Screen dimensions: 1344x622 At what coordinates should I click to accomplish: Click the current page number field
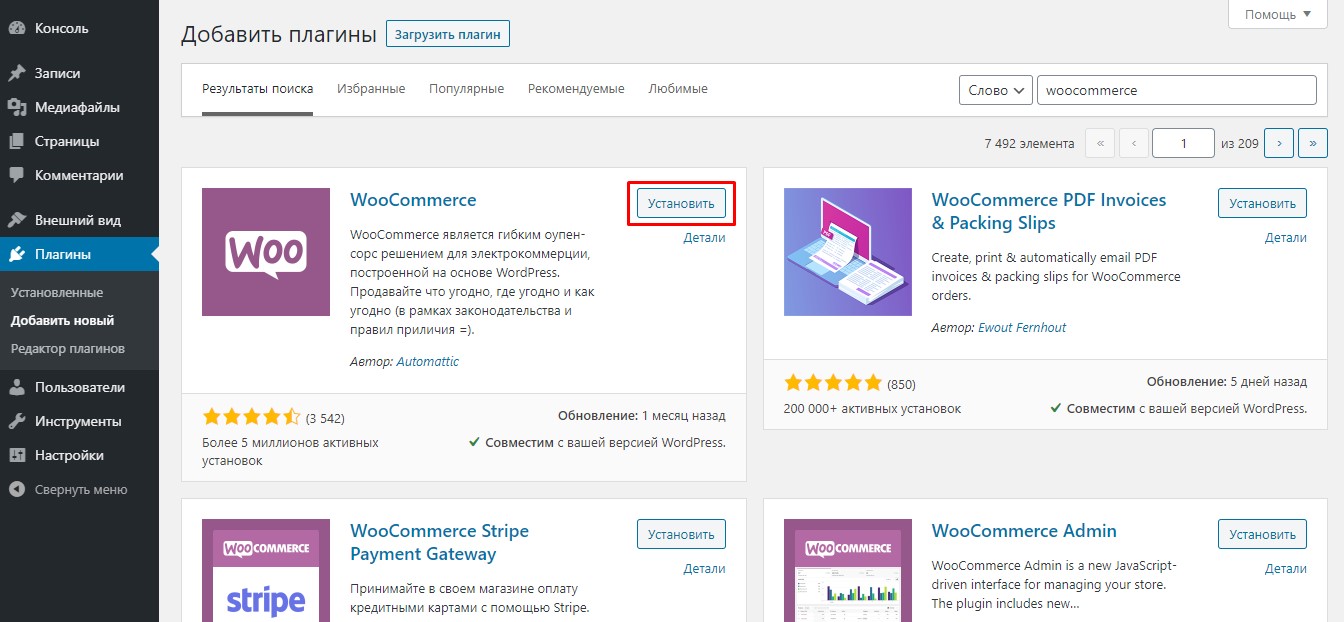point(1183,143)
